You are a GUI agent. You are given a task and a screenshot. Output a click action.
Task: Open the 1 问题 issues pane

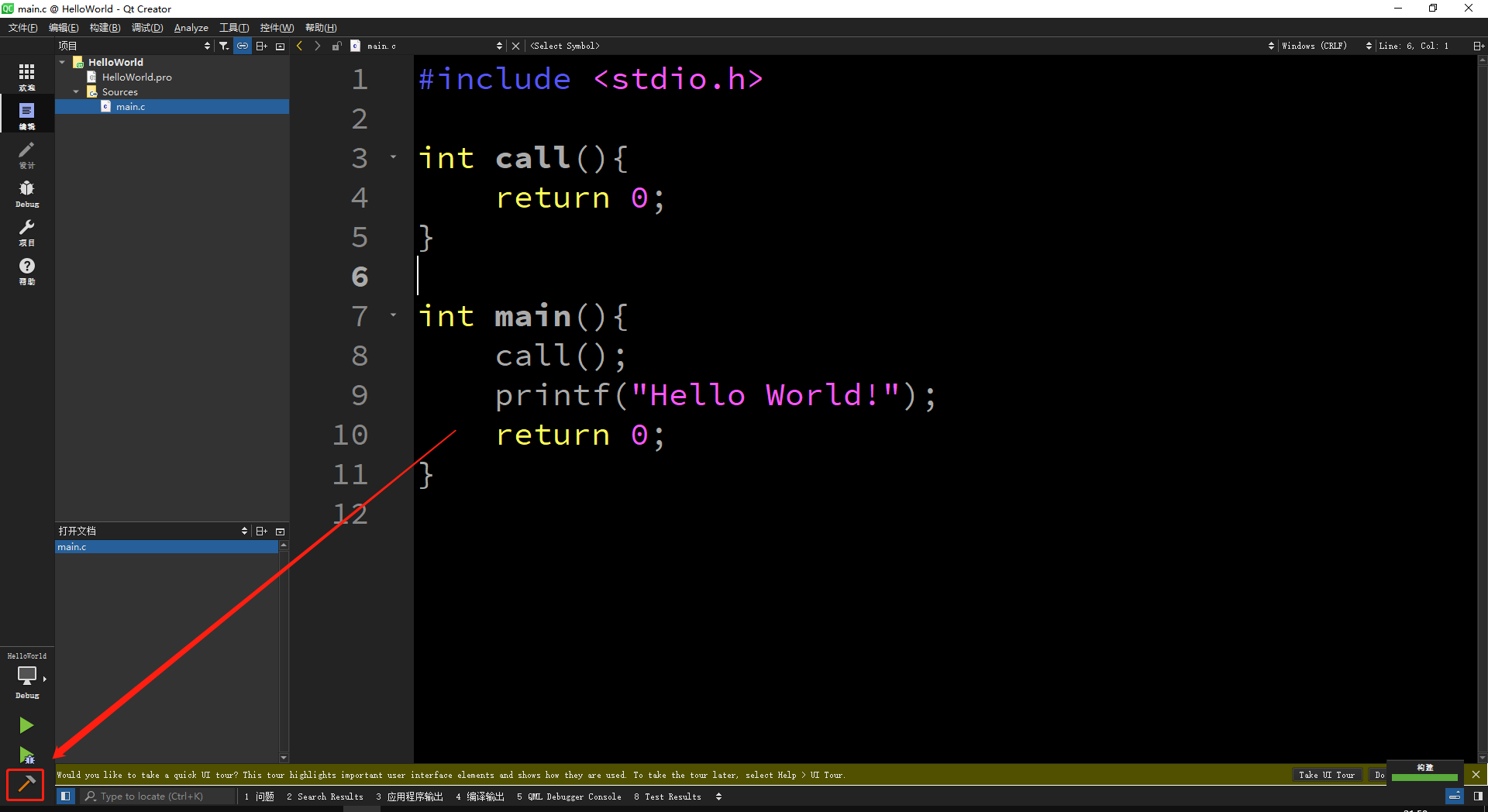tap(260, 796)
